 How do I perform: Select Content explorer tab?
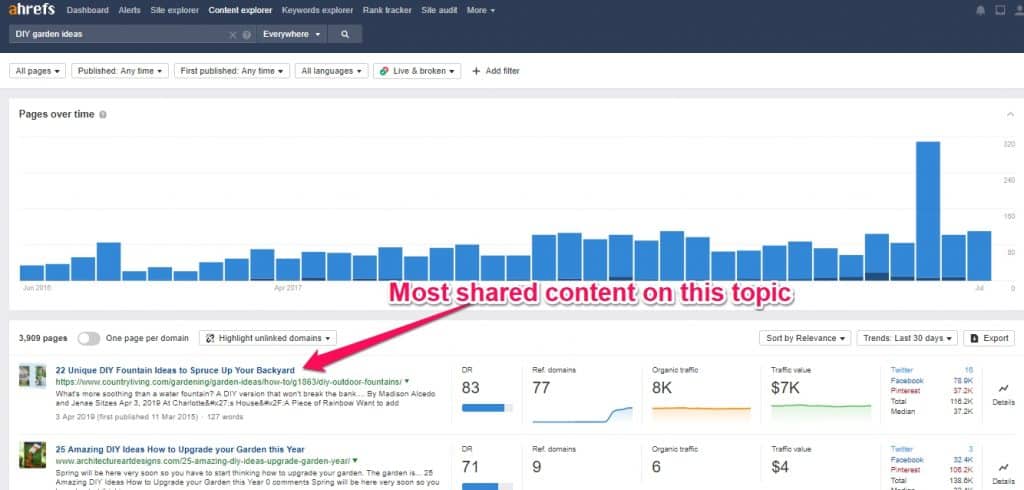240,10
